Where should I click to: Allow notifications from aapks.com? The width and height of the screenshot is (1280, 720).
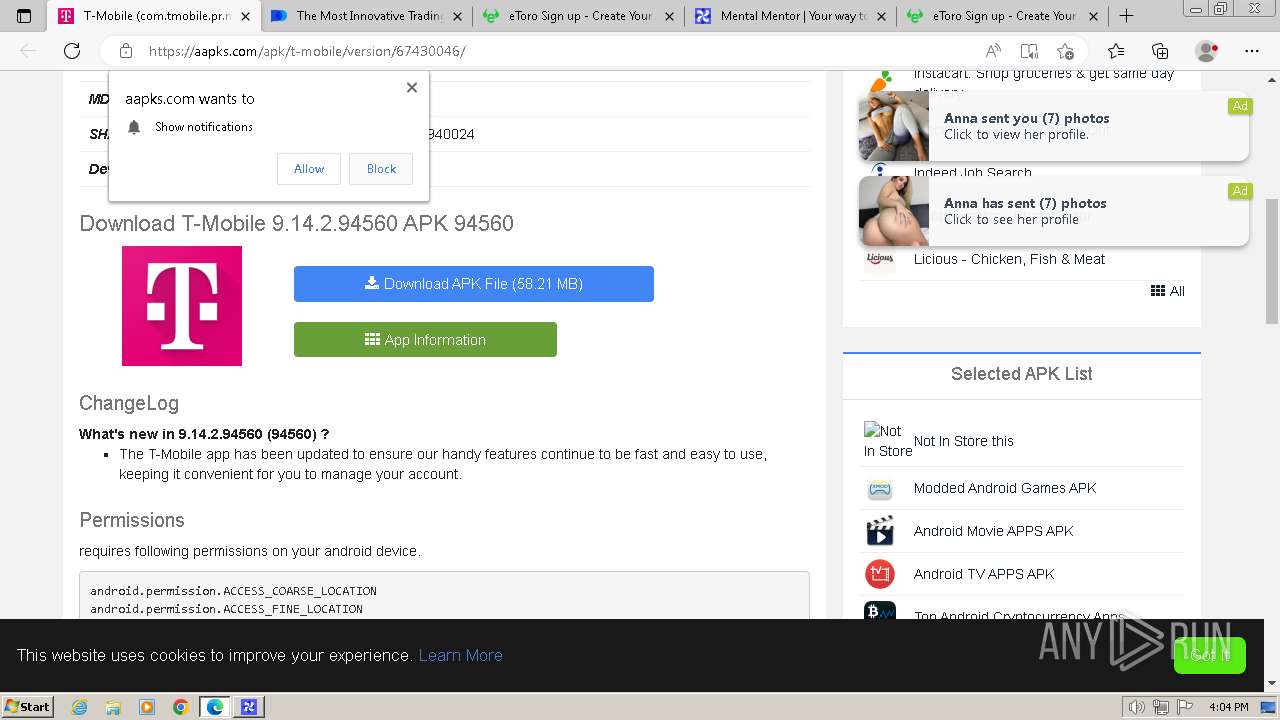tap(309, 169)
